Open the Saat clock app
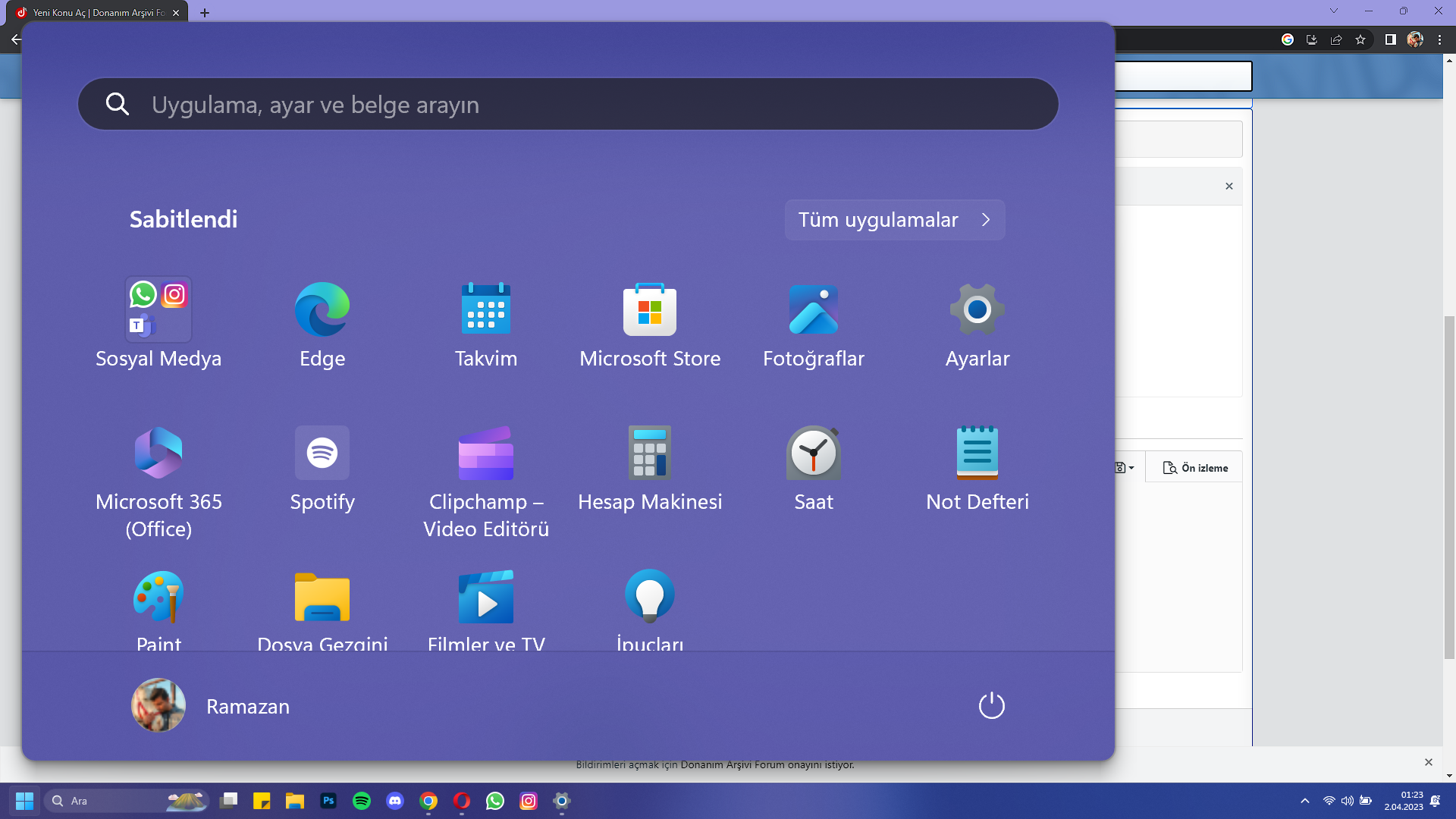Screen dimensions: 1456x819 point(814,468)
